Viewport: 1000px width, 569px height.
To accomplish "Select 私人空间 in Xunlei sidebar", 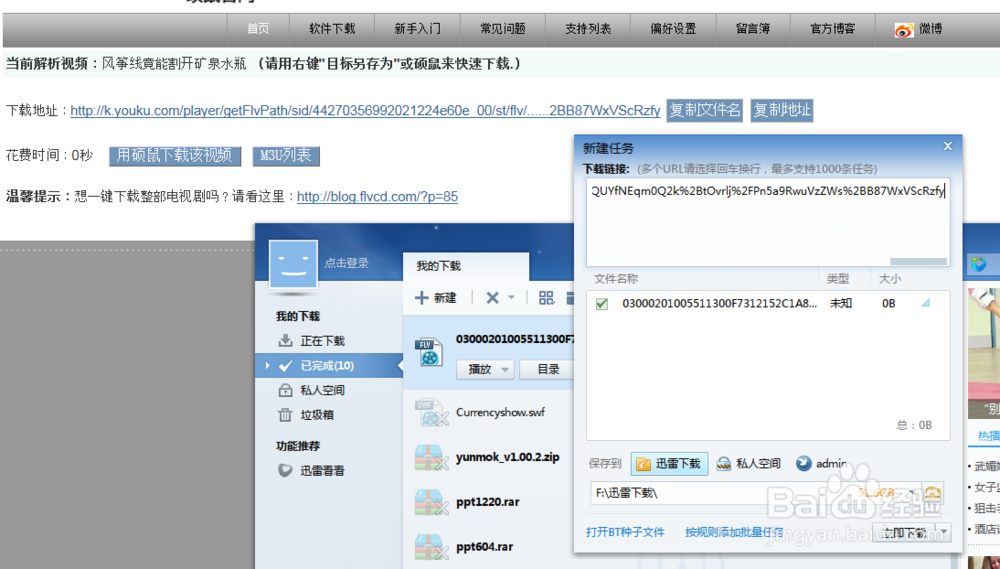I will 322,390.
